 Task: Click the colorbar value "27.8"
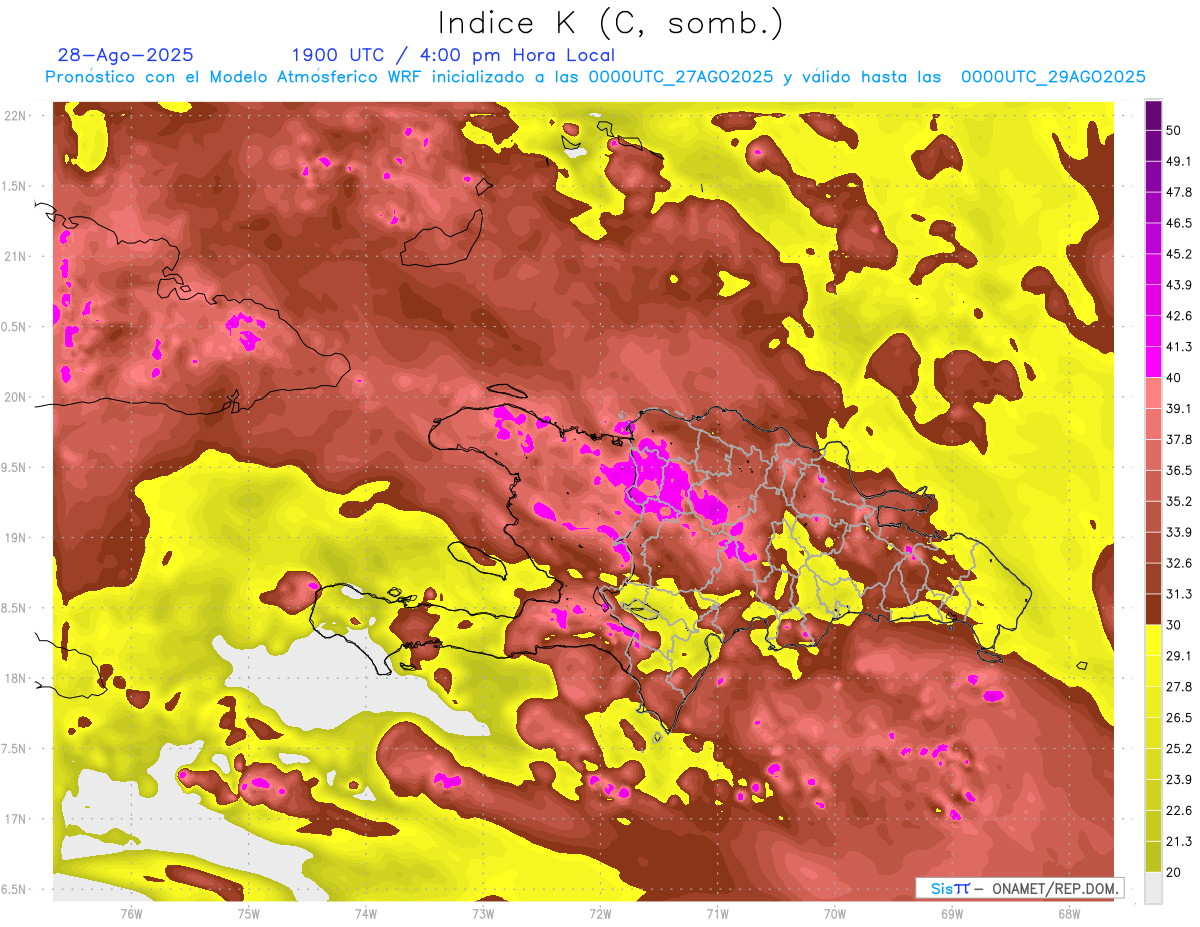pos(1178,687)
